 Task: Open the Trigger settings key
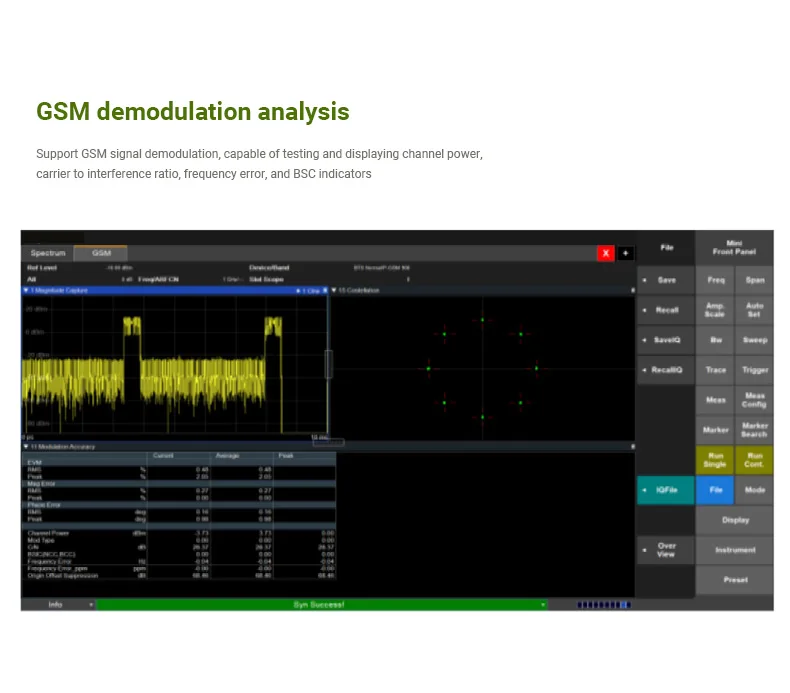[x=754, y=370]
